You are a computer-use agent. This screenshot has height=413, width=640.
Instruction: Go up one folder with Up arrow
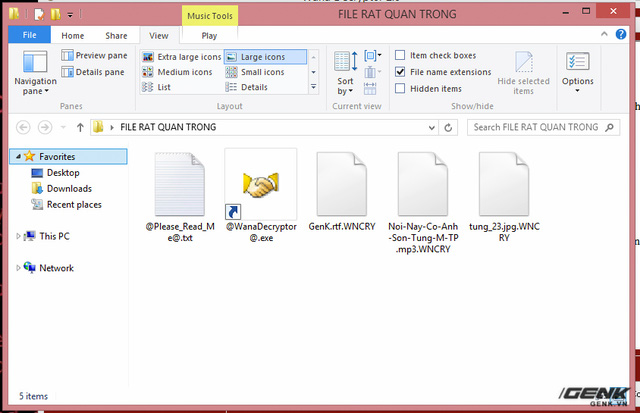pos(80,127)
